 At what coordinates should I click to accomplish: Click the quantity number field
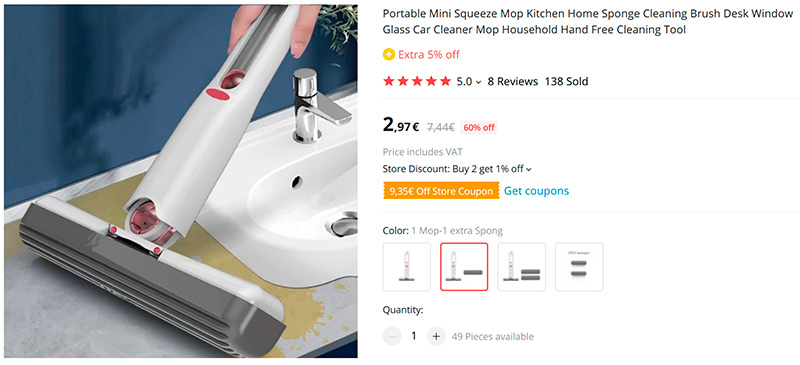tap(414, 336)
